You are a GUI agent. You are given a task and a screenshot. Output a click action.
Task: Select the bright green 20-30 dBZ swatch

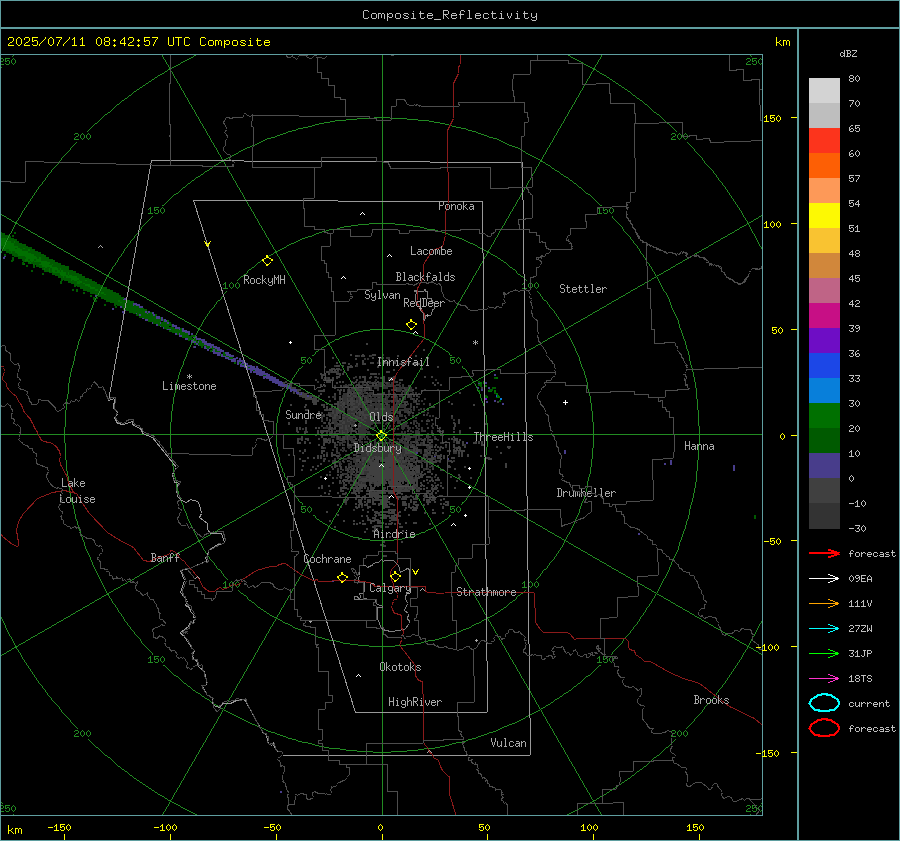(824, 415)
